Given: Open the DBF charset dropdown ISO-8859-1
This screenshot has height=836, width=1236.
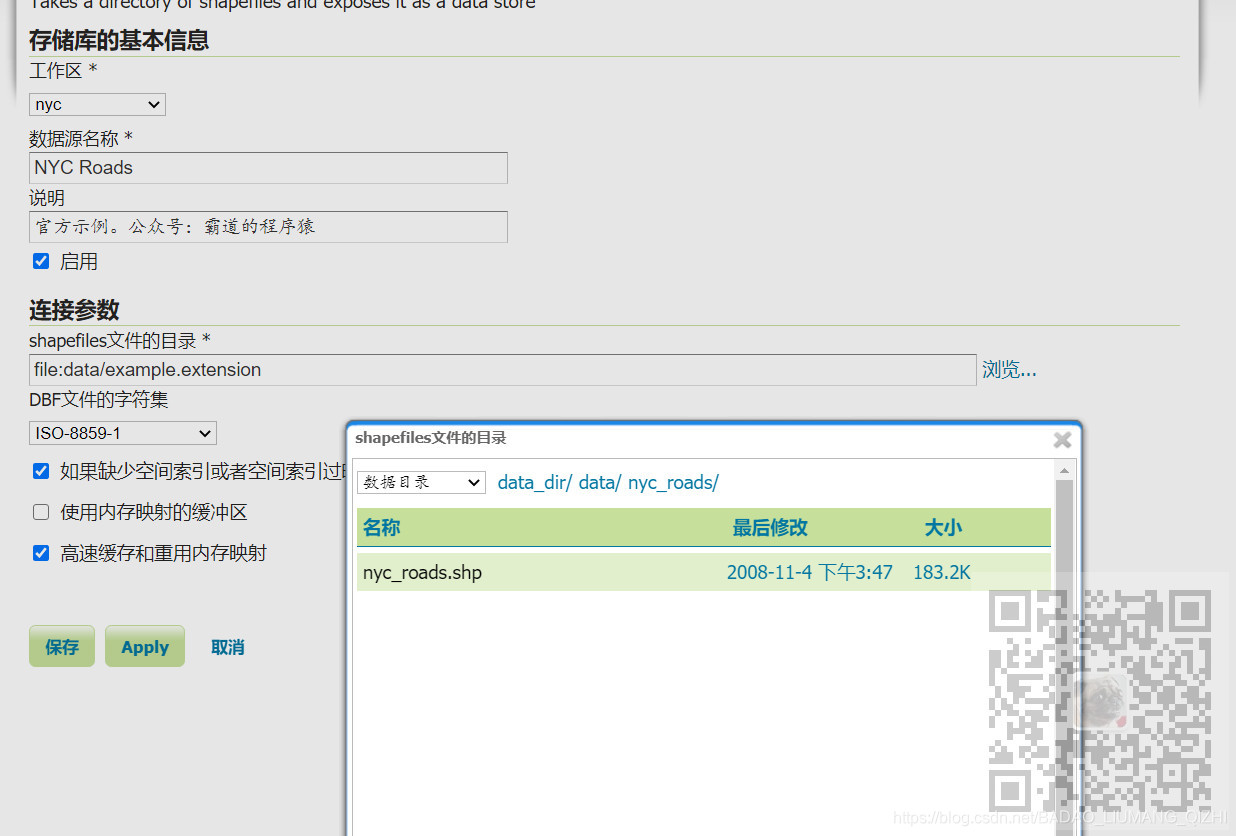Looking at the screenshot, I should tap(123, 433).
